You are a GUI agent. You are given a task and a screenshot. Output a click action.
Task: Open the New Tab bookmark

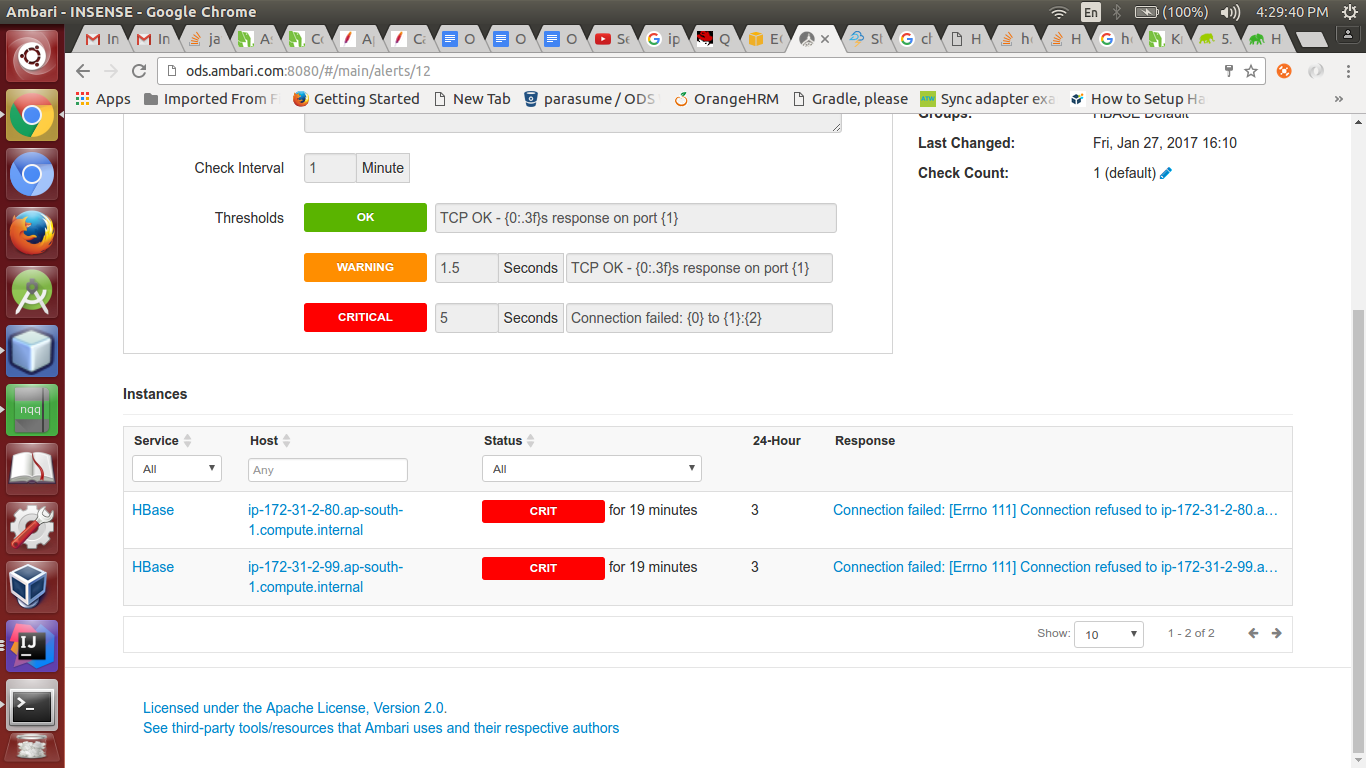471,99
